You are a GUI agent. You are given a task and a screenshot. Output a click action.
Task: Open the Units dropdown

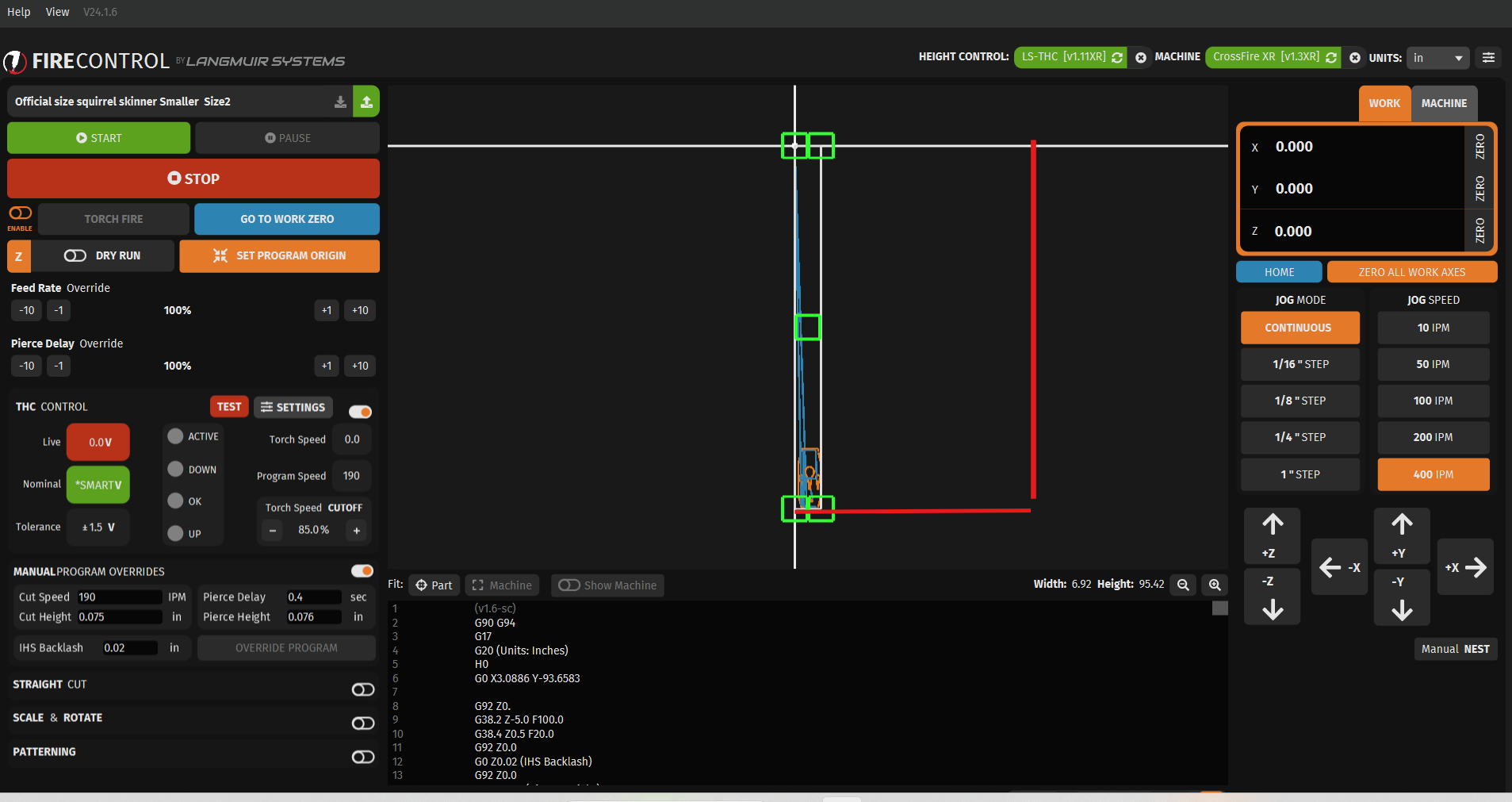pos(1437,58)
